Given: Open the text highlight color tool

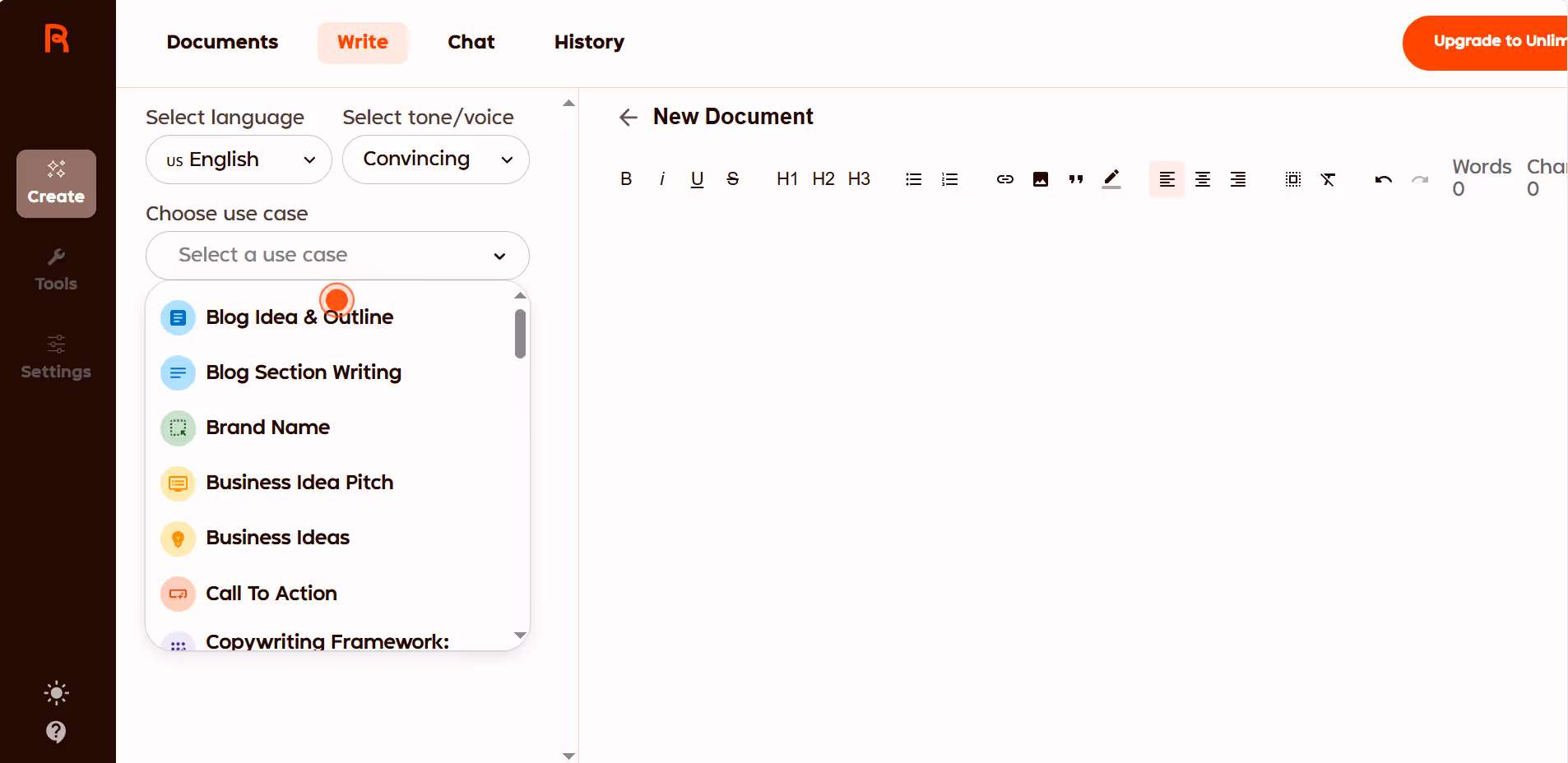Looking at the screenshot, I should point(1111,179).
